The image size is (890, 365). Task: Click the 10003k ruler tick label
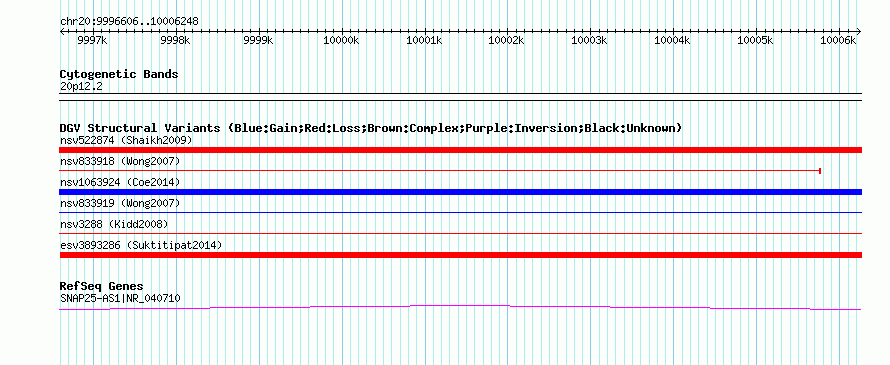click(590, 41)
